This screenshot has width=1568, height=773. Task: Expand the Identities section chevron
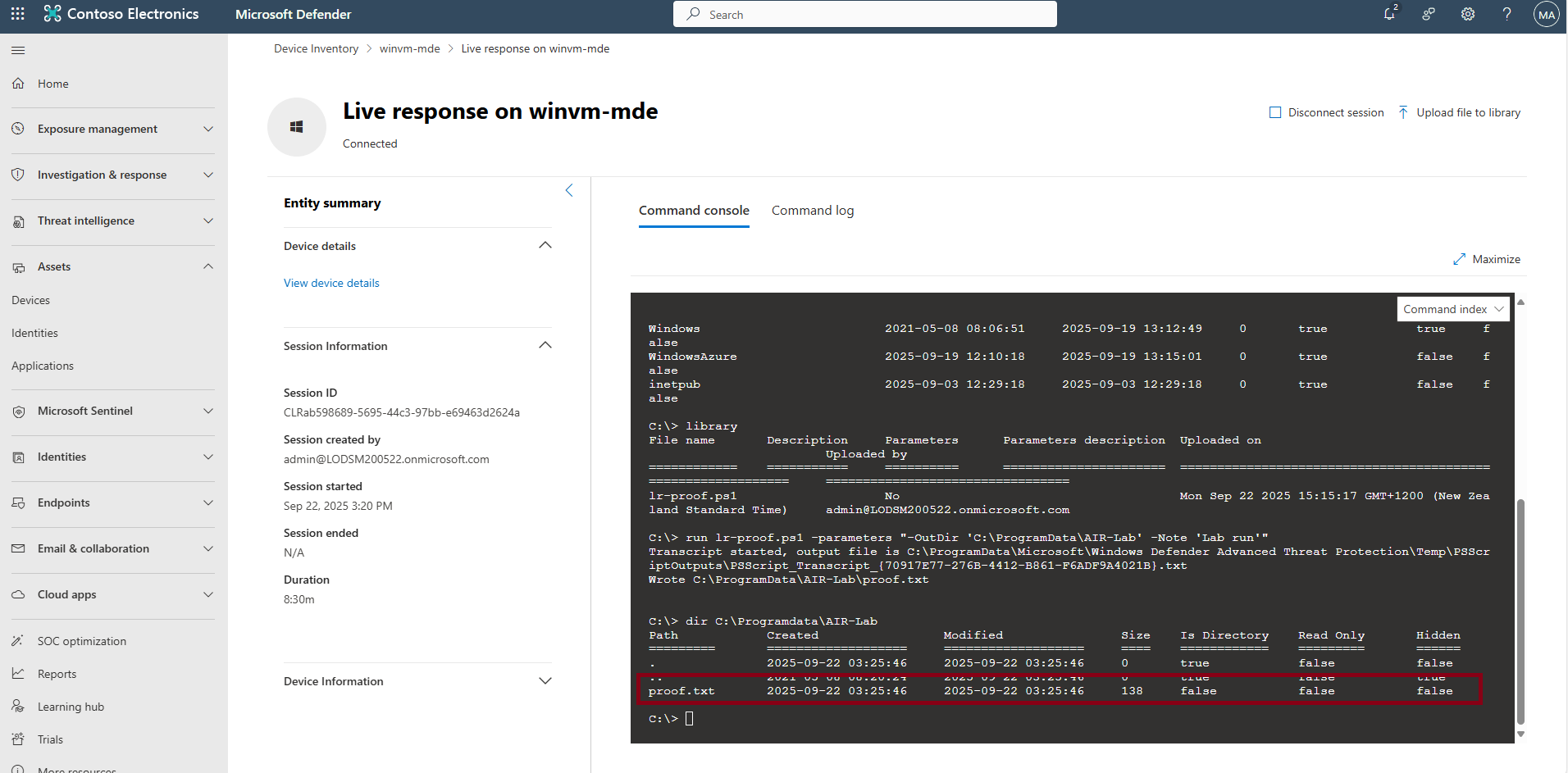(x=208, y=457)
